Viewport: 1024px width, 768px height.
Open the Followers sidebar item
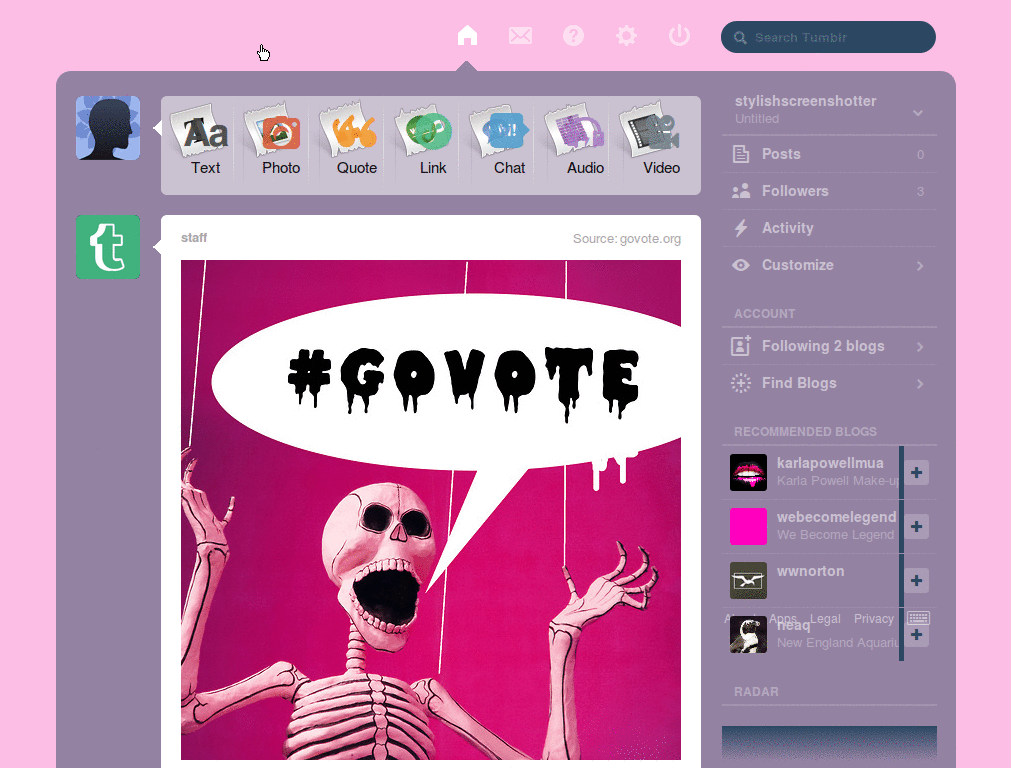[829, 191]
